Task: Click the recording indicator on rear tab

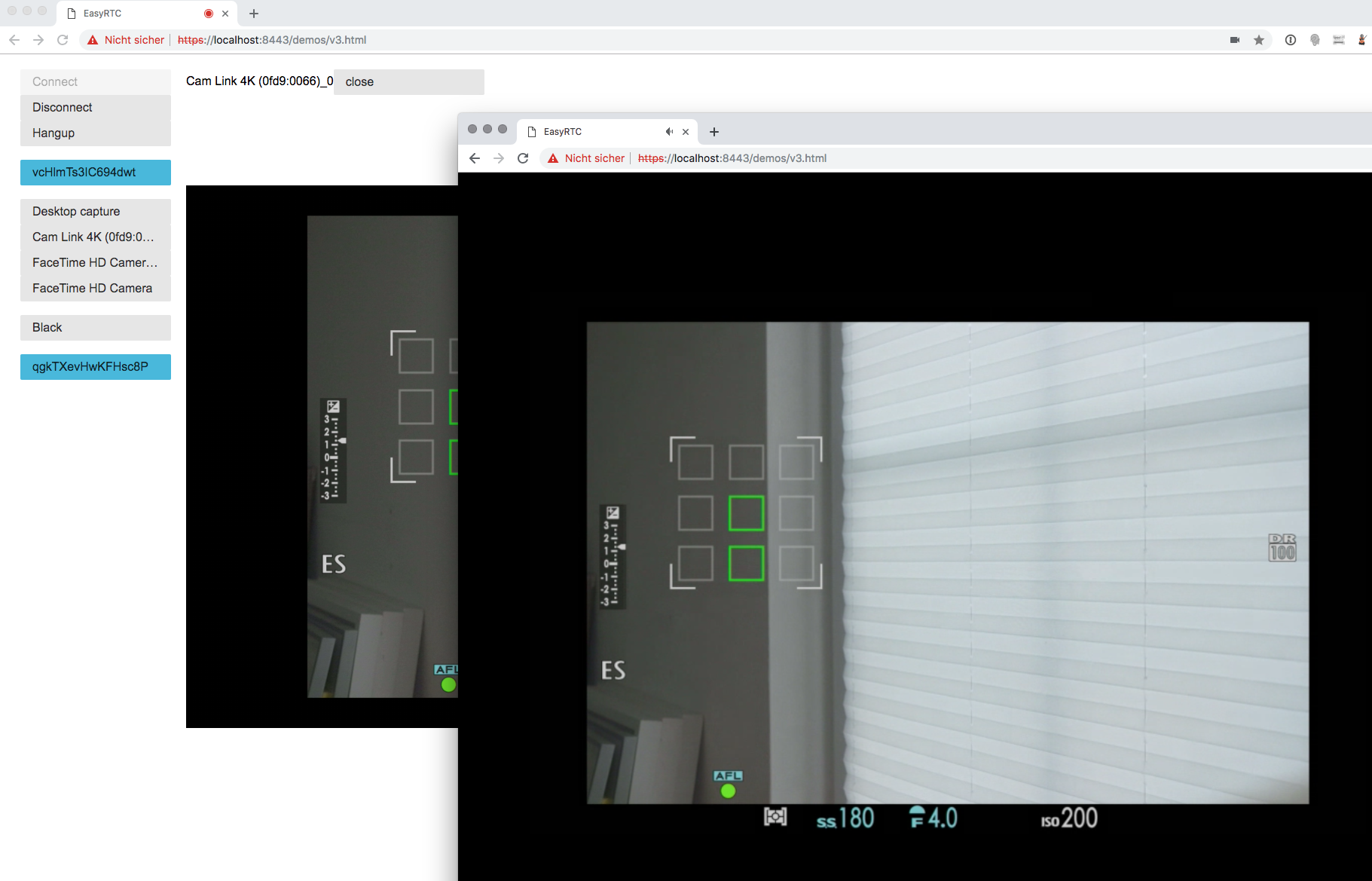Action: coord(209,14)
